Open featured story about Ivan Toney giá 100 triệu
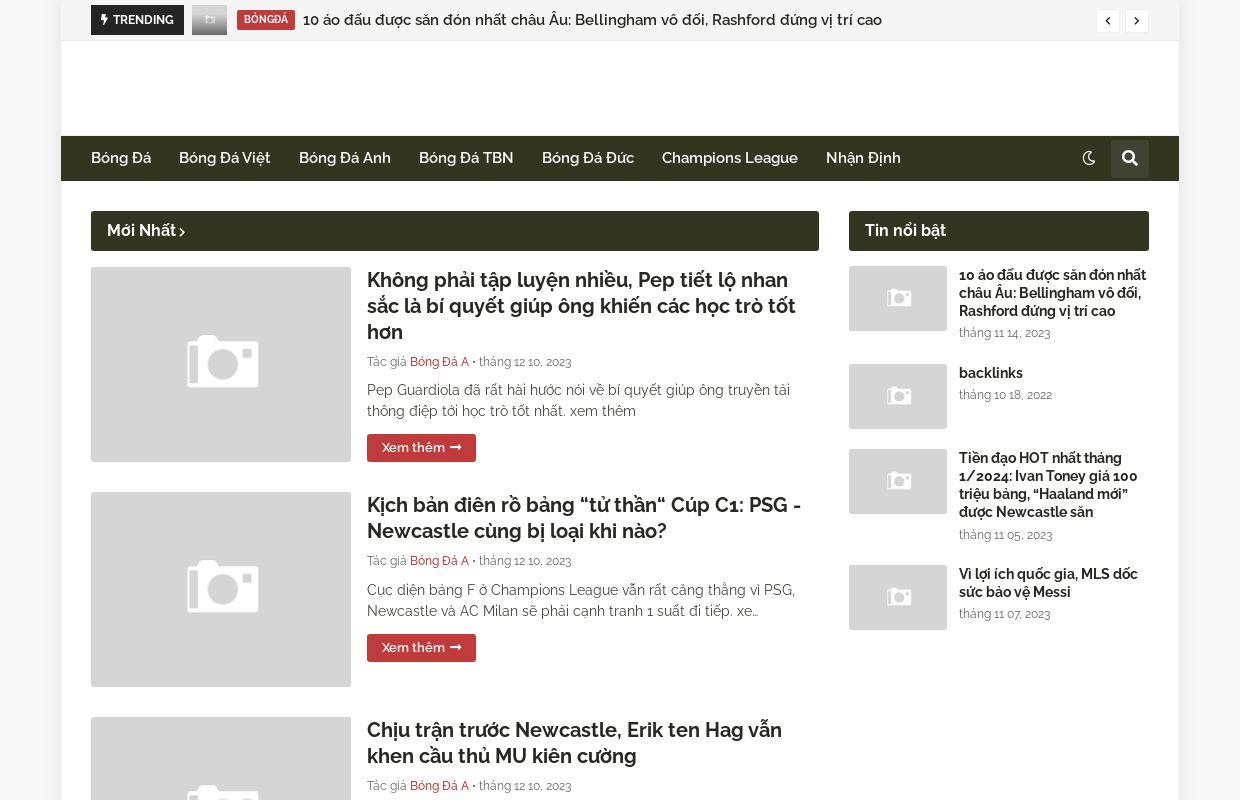Screen dimensions: 1240x800 coord(1048,485)
